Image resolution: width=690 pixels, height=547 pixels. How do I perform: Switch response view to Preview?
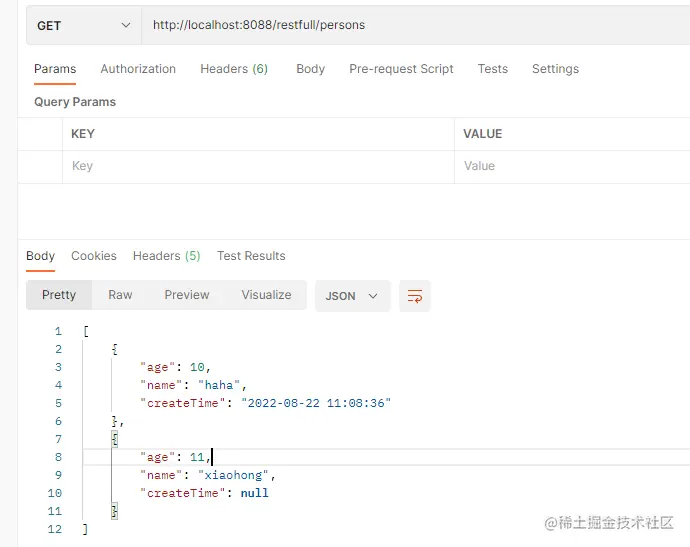point(187,295)
